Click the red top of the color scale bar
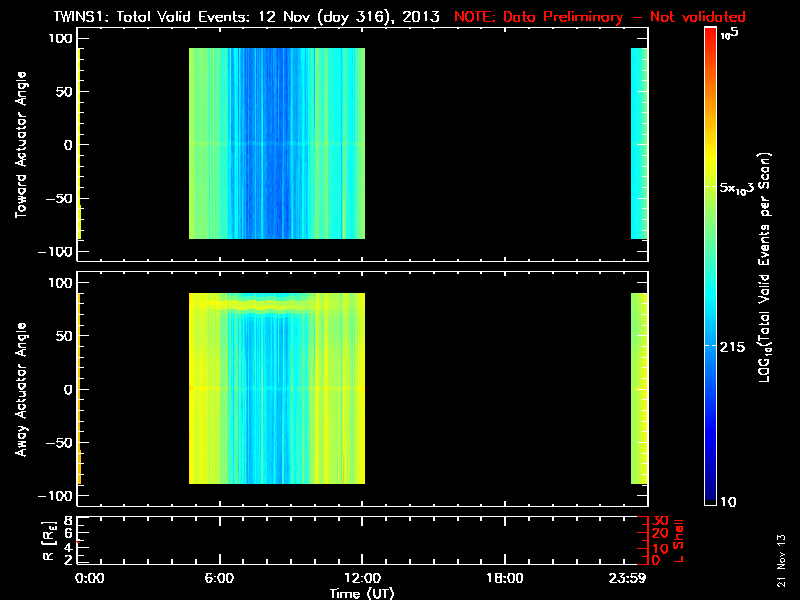800x600 pixels. click(x=710, y=36)
